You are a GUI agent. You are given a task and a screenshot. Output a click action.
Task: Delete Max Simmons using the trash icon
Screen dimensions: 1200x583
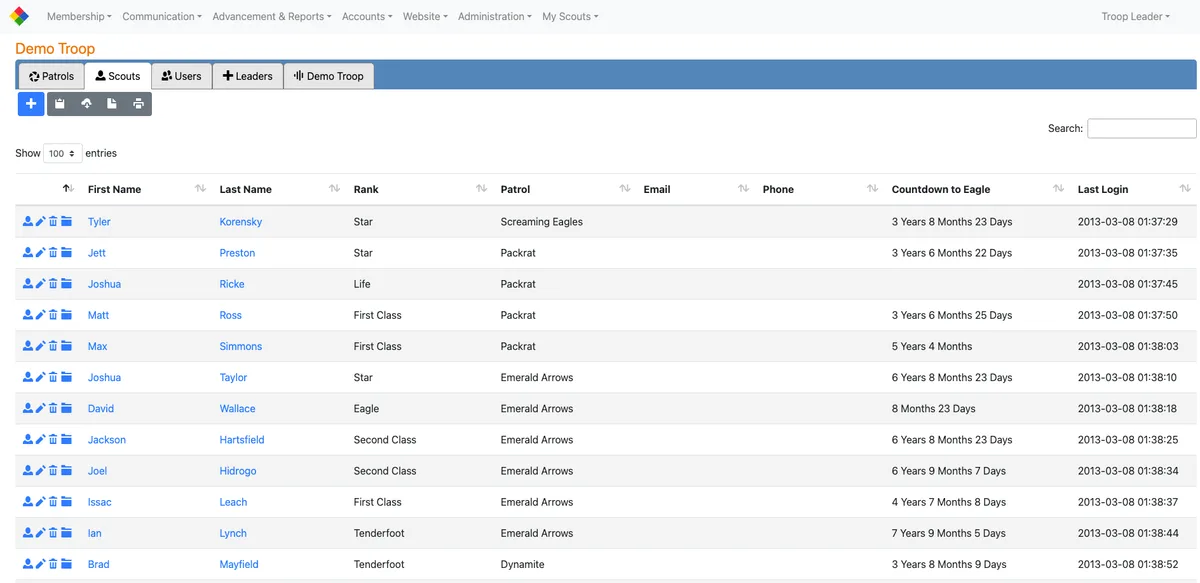[52, 345]
